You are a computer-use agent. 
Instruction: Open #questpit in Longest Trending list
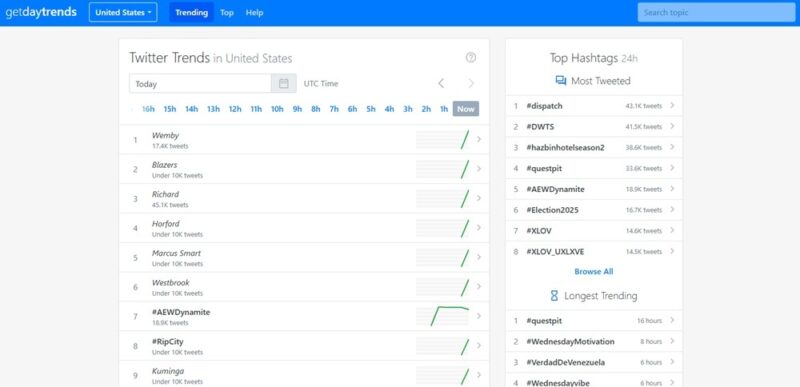point(544,321)
